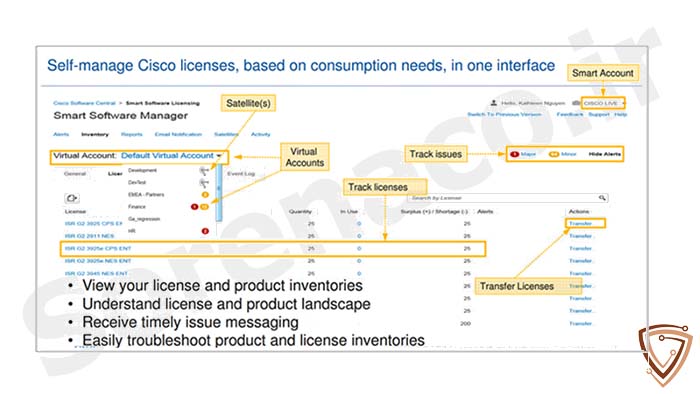This screenshot has width=700, height=394.
Task: Open the ISR G2 2911 NES license
Action: 89,236
